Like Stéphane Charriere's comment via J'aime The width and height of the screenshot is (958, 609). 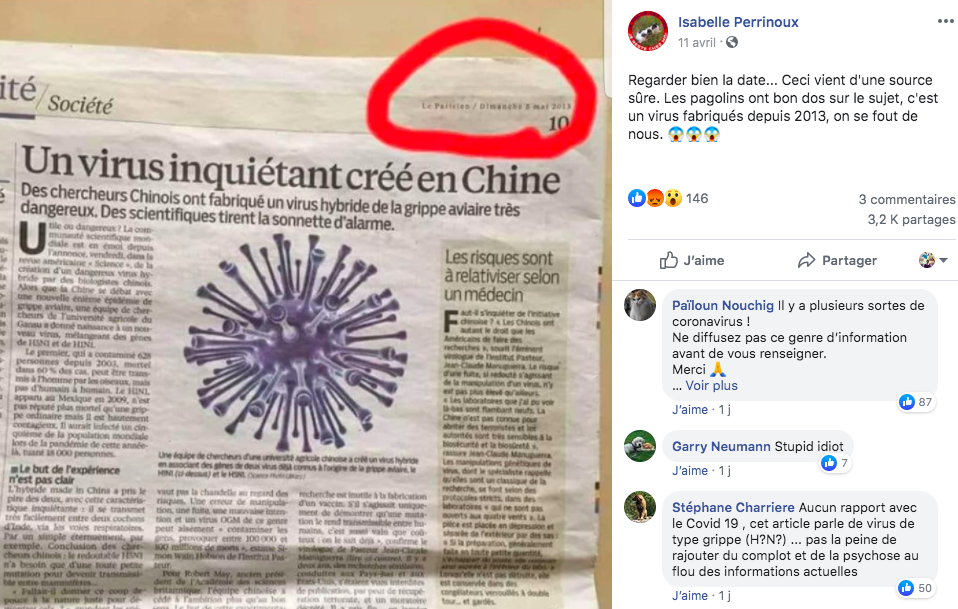690,596
